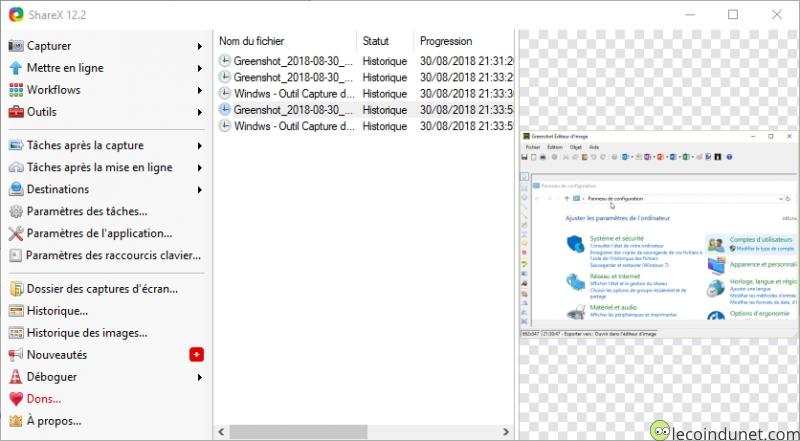Open Paramètres de l'application

106,233
